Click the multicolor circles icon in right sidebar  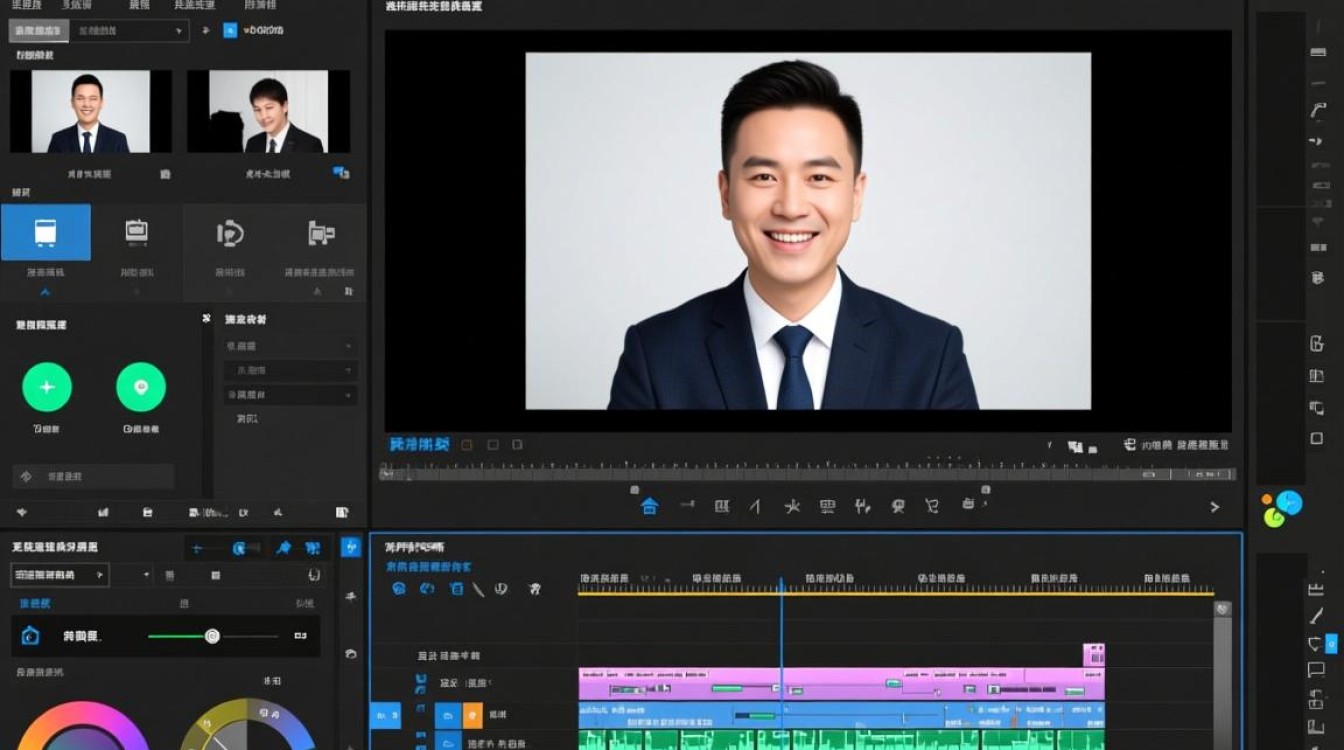[1280, 509]
